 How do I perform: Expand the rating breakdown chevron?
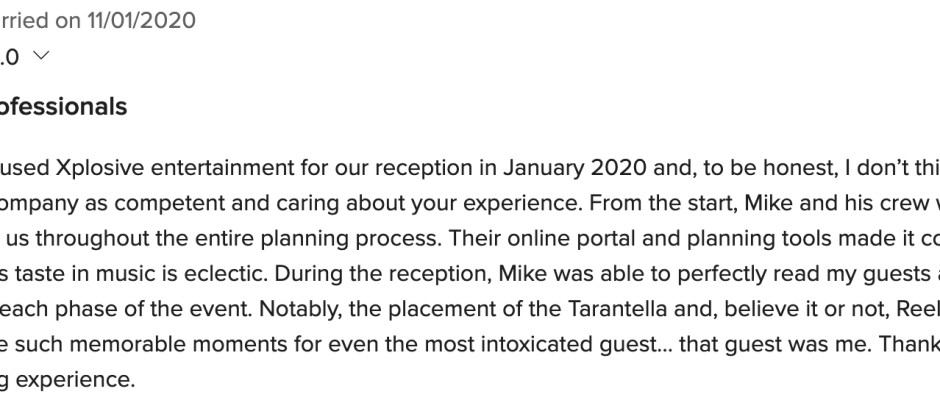pos(41,56)
